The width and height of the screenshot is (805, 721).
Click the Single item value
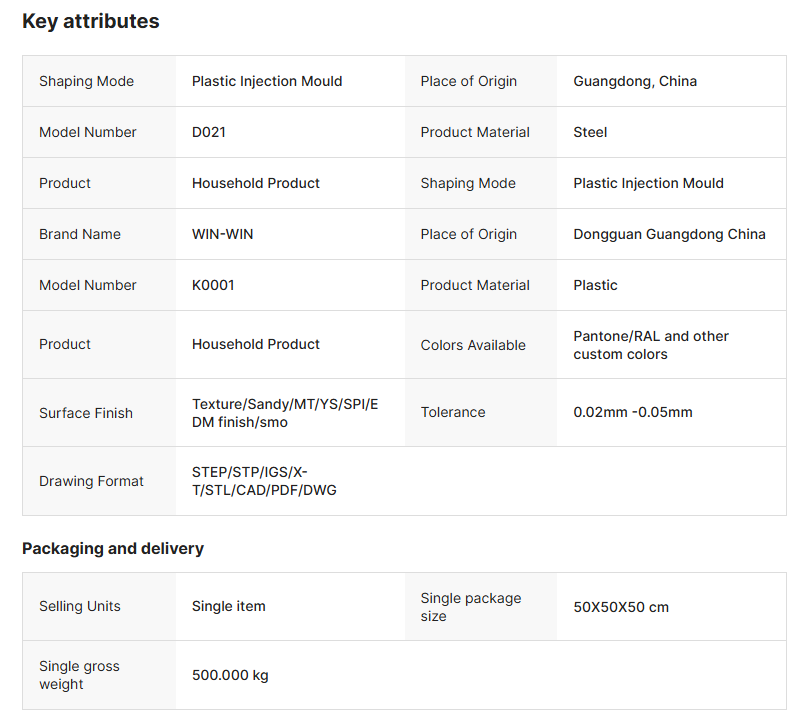click(229, 606)
